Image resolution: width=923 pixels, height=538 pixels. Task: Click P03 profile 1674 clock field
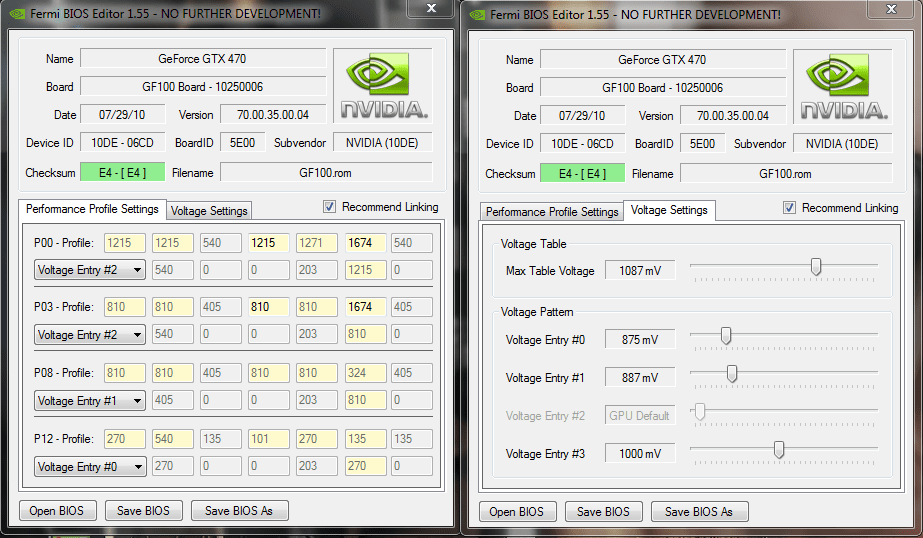coord(366,307)
